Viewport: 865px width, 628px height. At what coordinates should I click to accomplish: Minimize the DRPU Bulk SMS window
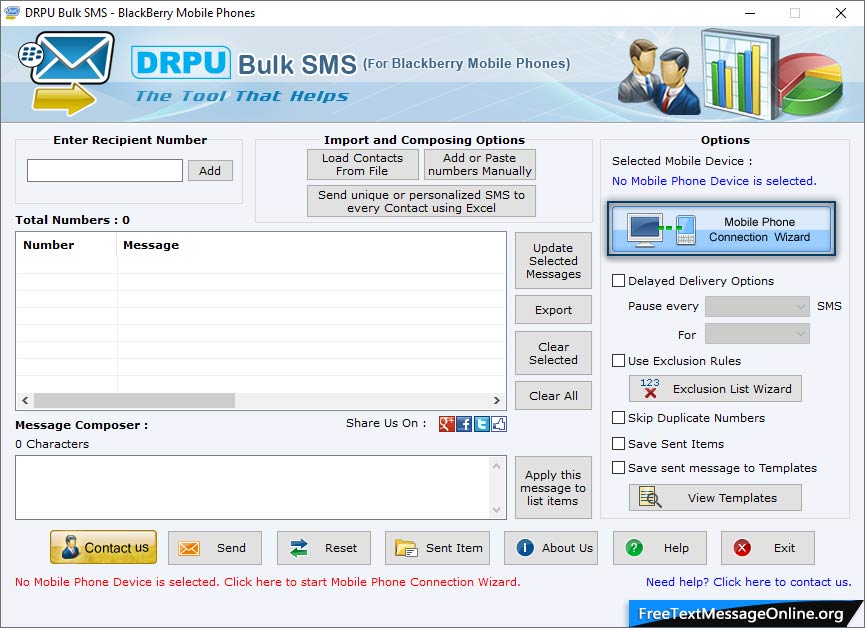coord(750,13)
